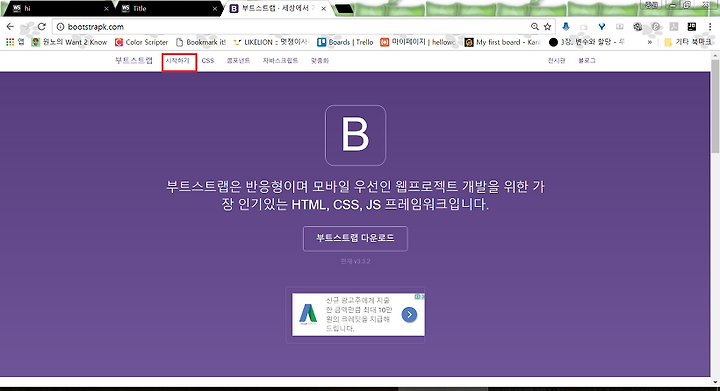720x391 pixels.
Task: Go back with the browser back arrow
Action: [10, 27]
